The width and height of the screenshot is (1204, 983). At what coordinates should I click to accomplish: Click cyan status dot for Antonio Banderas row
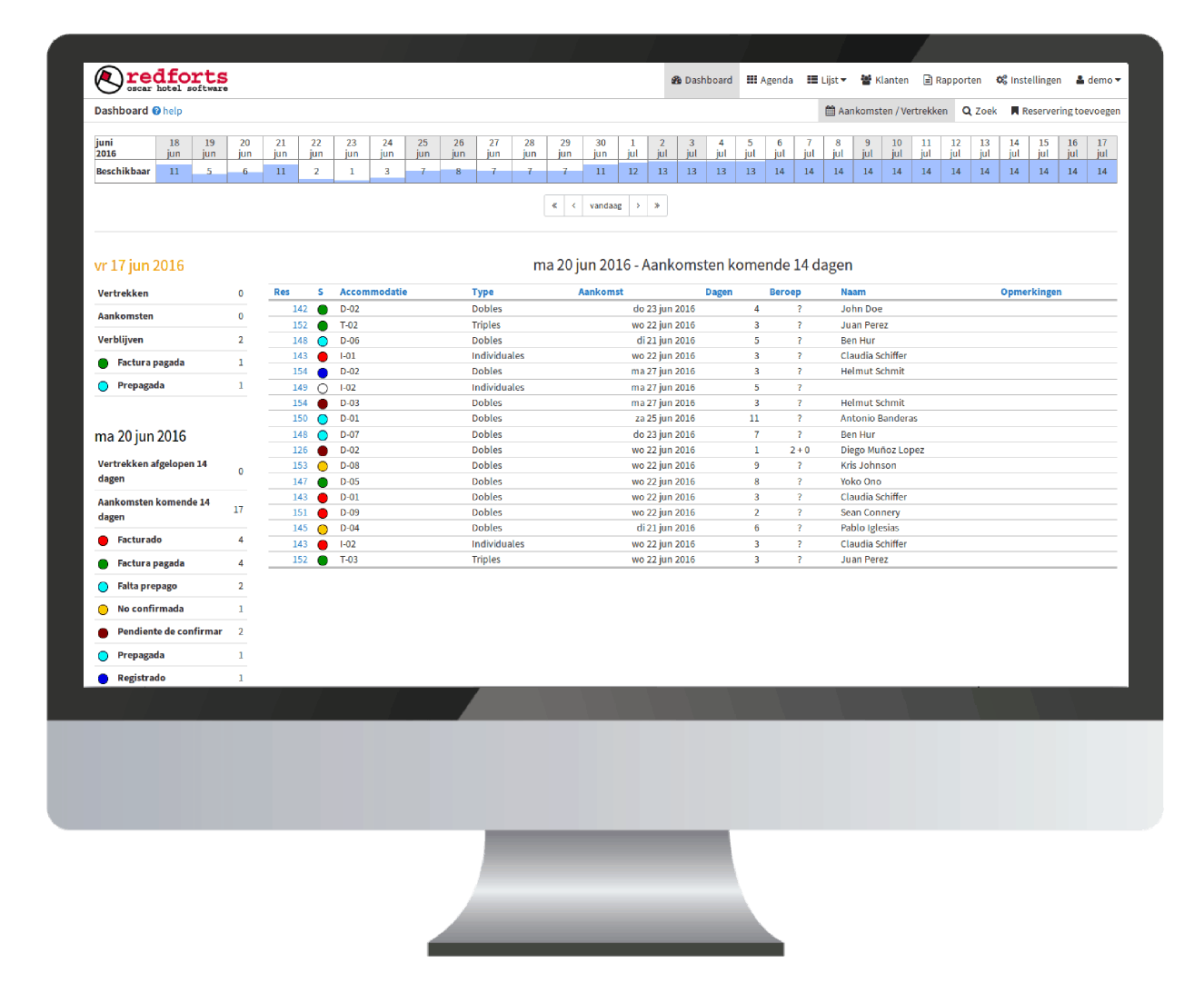tap(323, 420)
